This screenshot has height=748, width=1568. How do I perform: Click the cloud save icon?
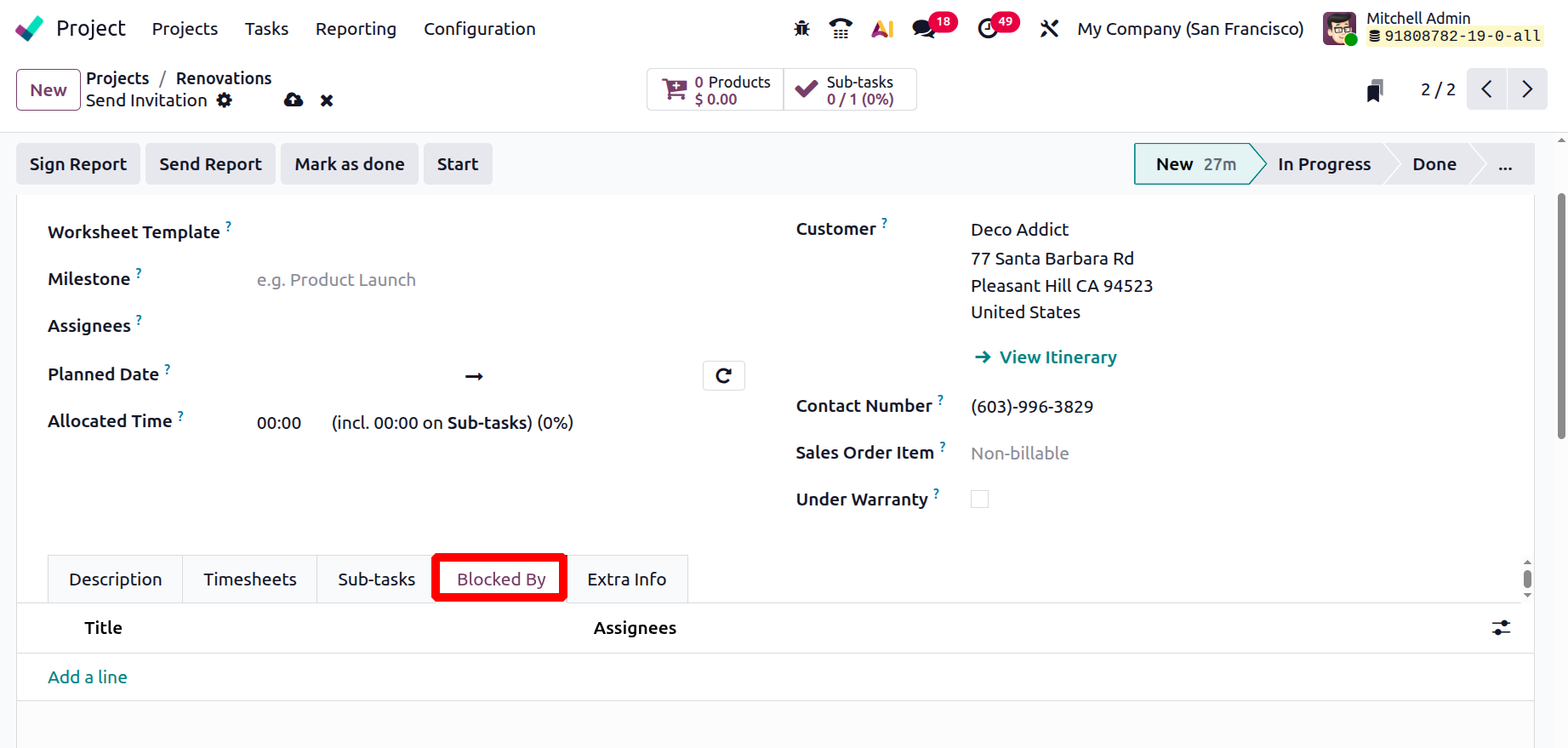pos(294,100)
